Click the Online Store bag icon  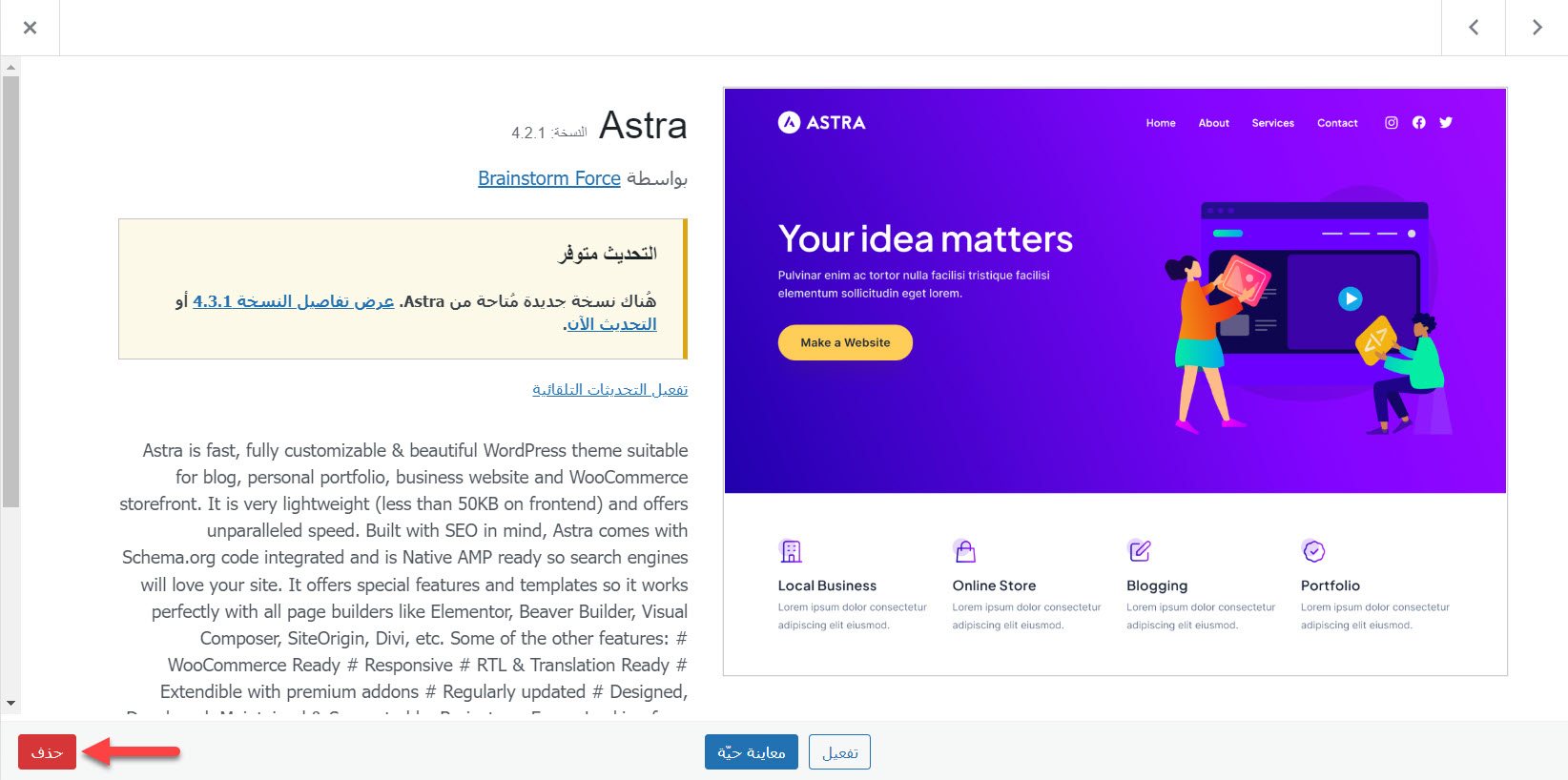(x=965, y=551)
